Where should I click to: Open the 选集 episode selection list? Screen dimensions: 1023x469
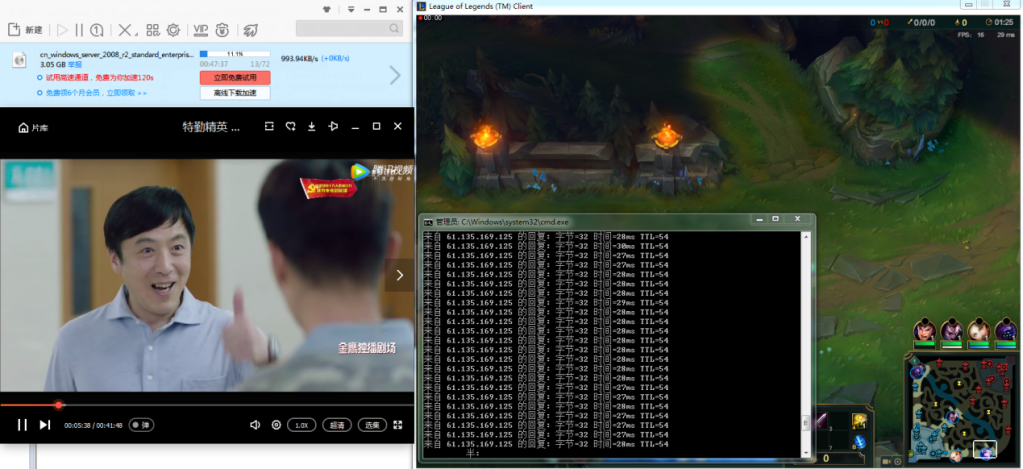click(x=372, y=425)
